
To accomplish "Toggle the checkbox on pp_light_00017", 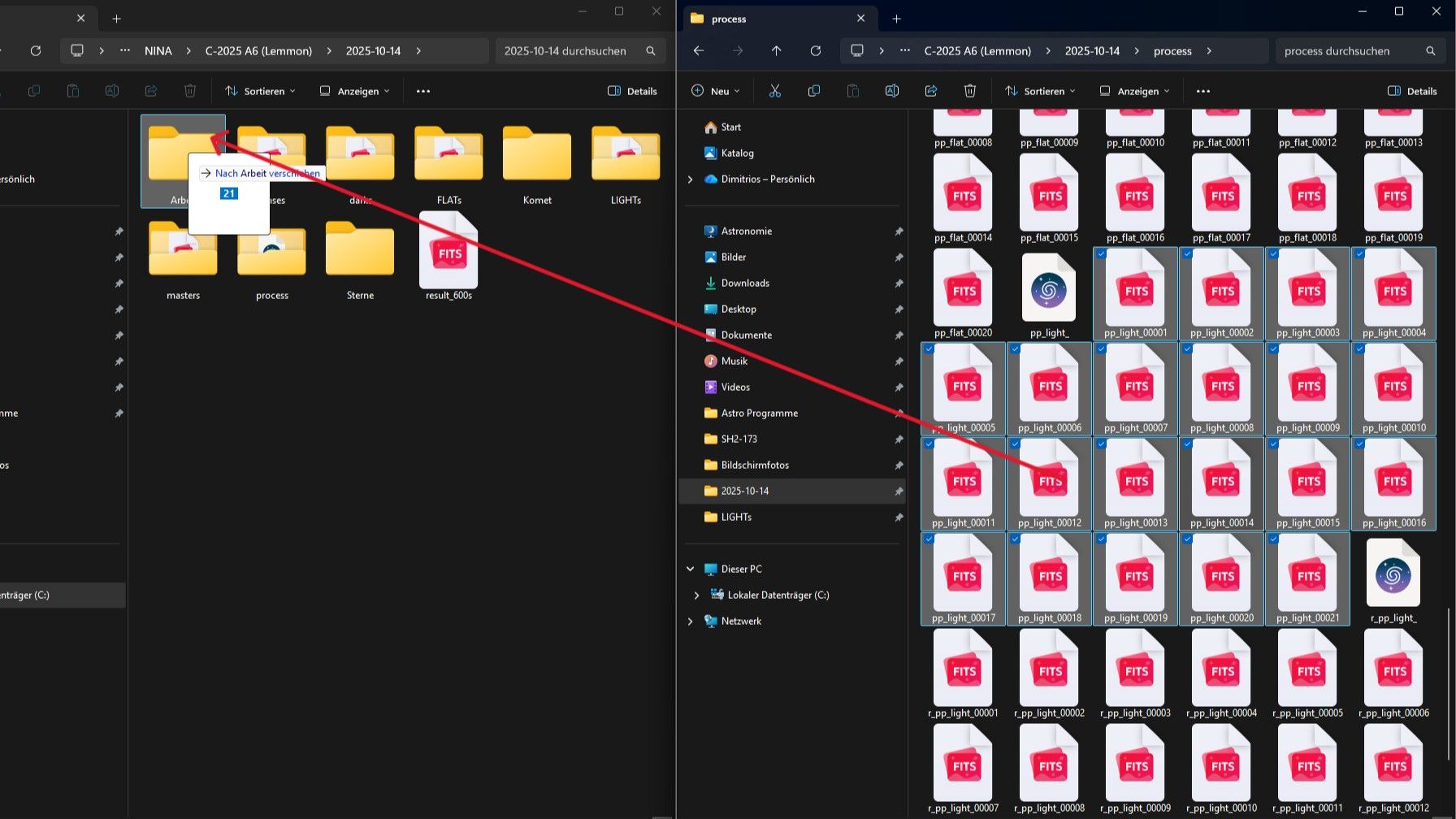I will pos(929,539).
